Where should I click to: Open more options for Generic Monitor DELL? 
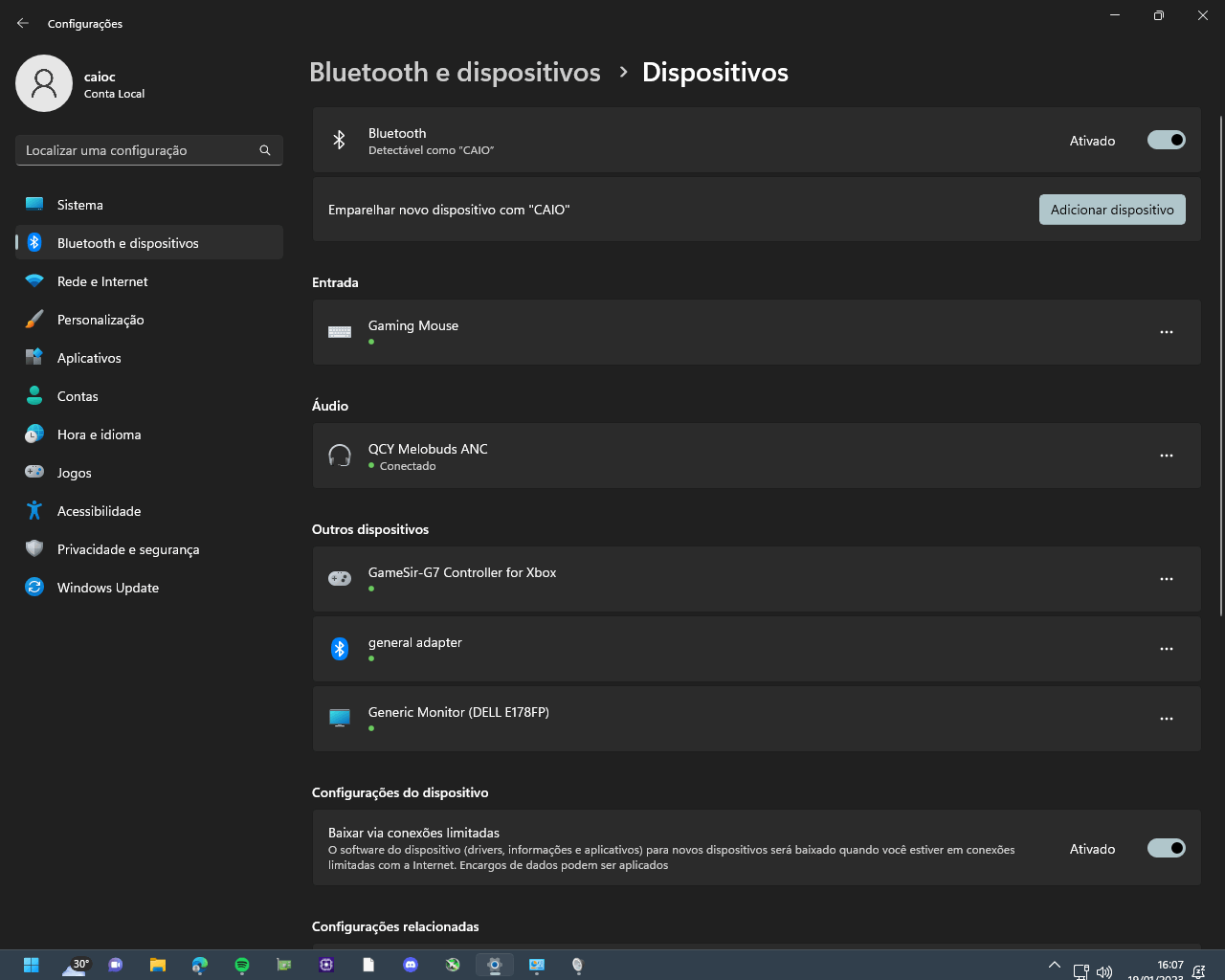[1166, 719]
